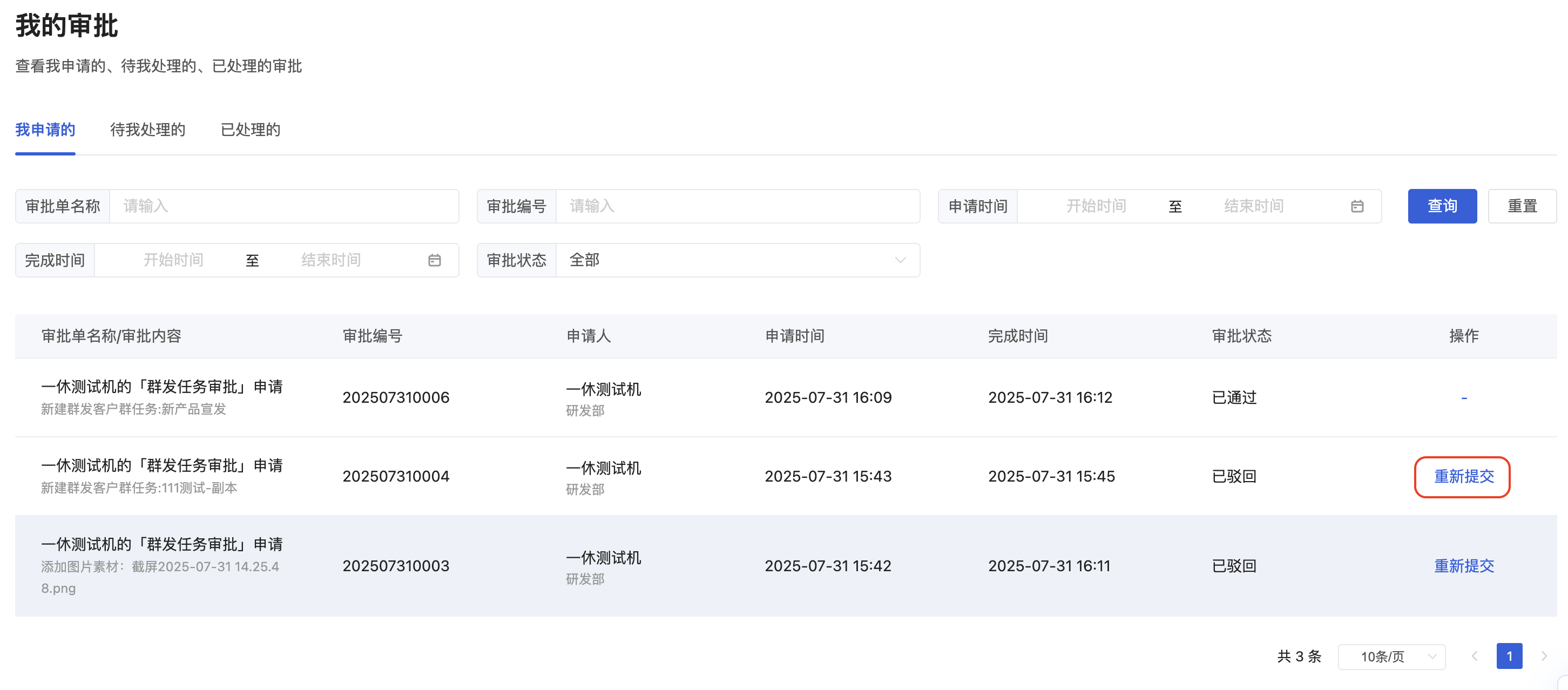Click 新建群发客户群任务:111测试-副本 text
The height and width of the screenshot is (690, 1568).
139,488
